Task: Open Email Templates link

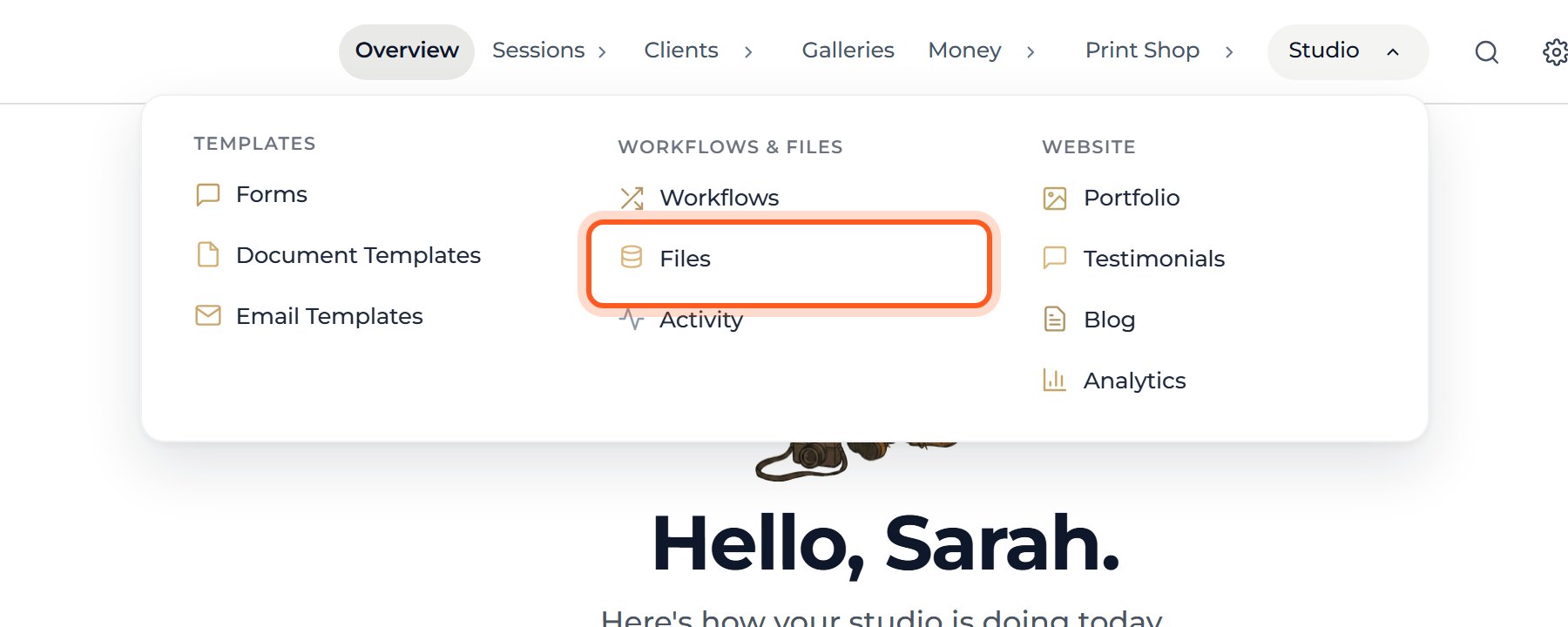Action: click(x=329, y=316)
